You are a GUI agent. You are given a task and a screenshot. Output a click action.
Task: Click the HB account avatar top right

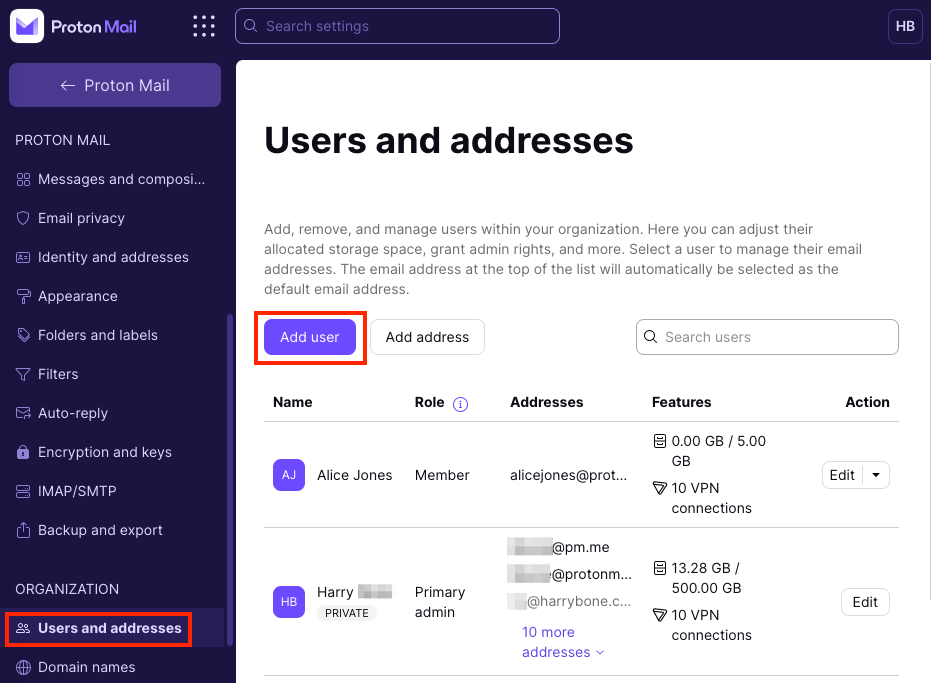(905, 26)
